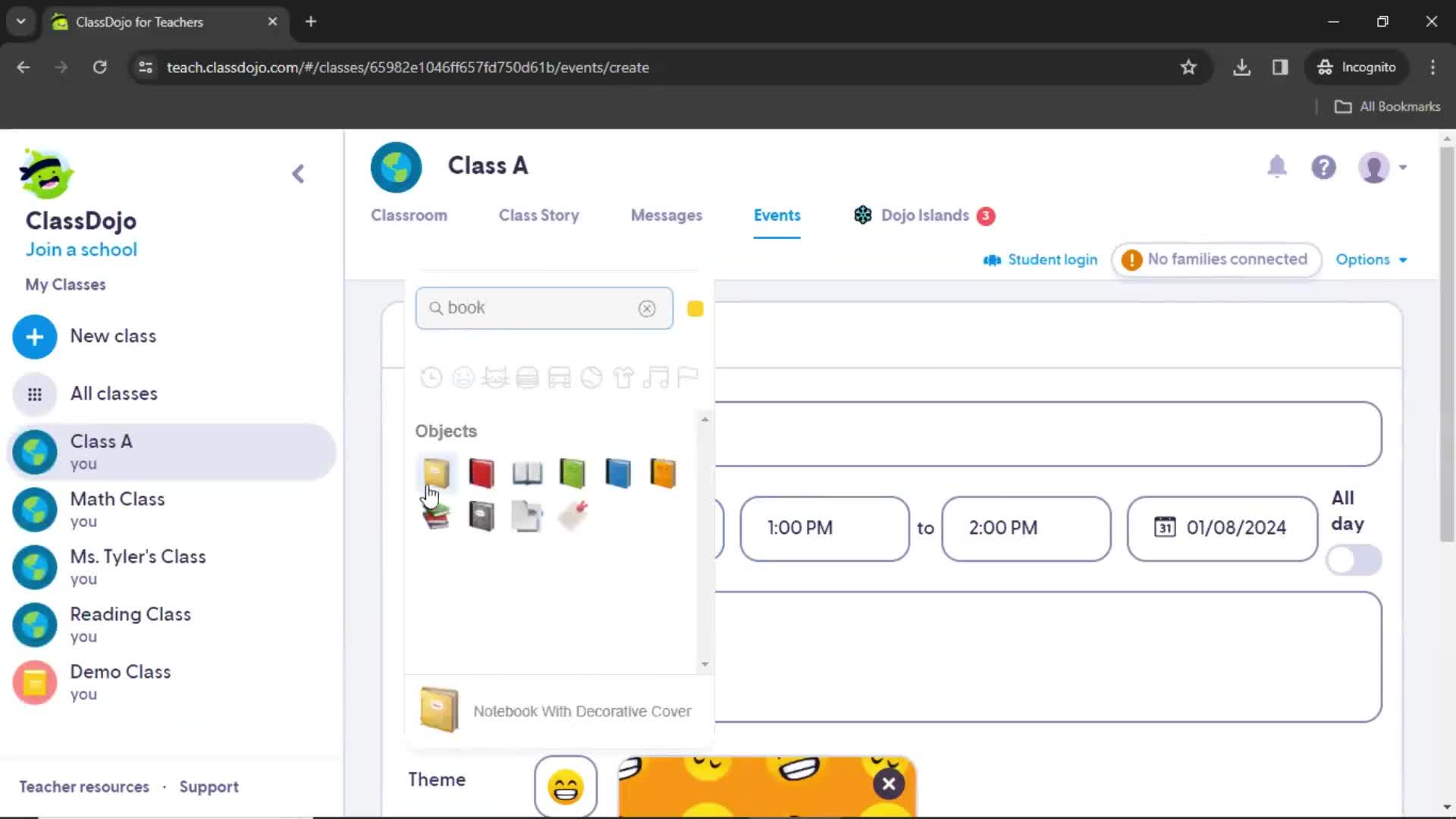Clear the book search input field
This screenshot has width=1456, height=819.
click(645, 307)
